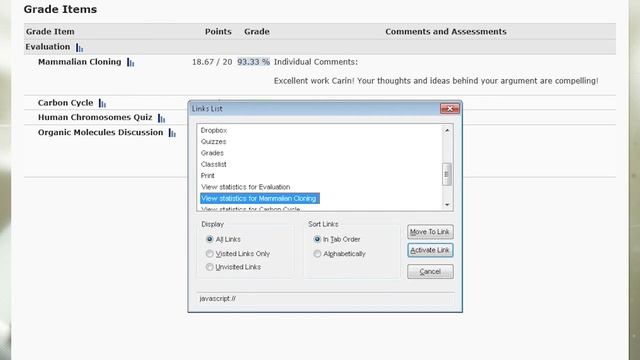Click the Carbon Cycle grade item
640x360 pixels.
point(65,103)
